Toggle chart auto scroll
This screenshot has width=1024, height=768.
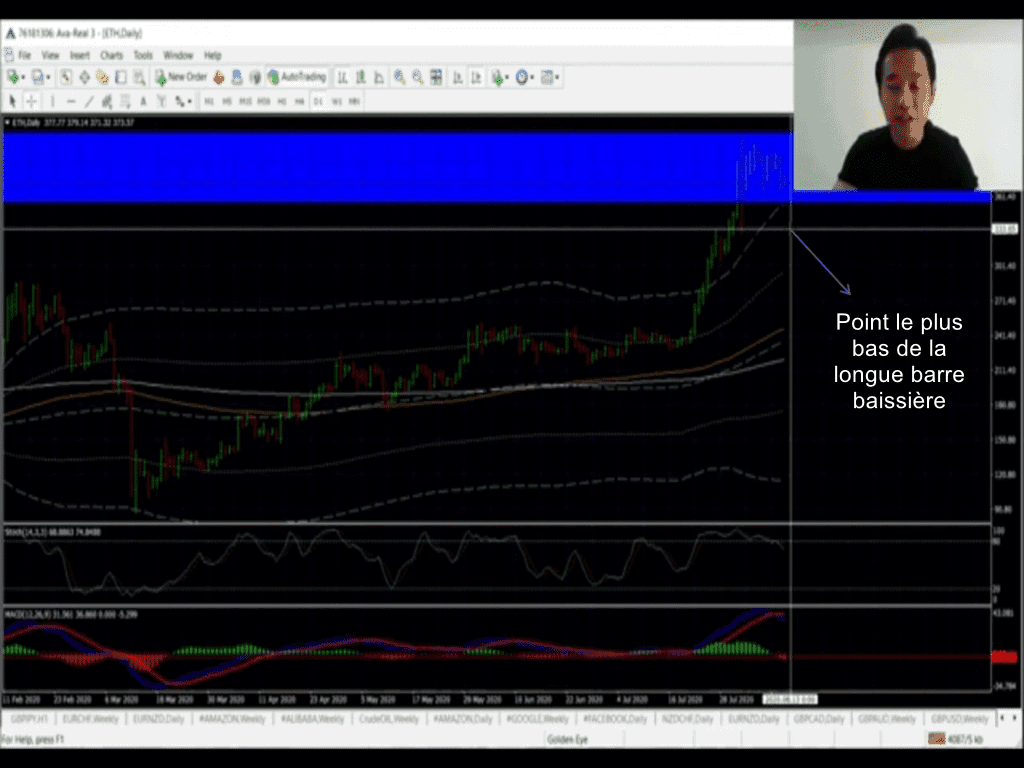pyautogui.click(x=458, y=77)
